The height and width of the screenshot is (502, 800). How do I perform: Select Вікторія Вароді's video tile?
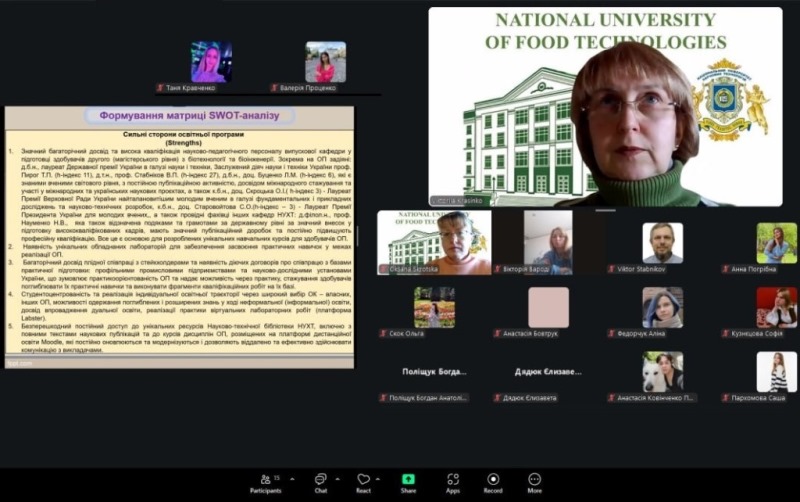pos(548,243)
